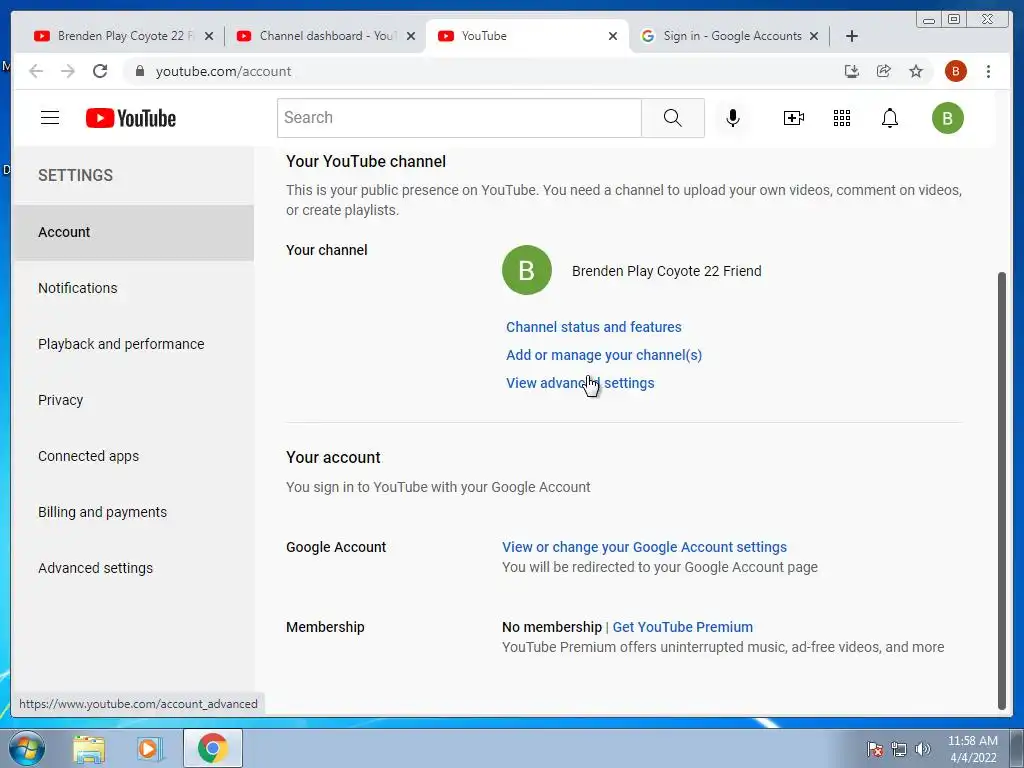1024x768 pixels.
Task: Open Playback and performance settings
Action: click(x=133, y=344)
